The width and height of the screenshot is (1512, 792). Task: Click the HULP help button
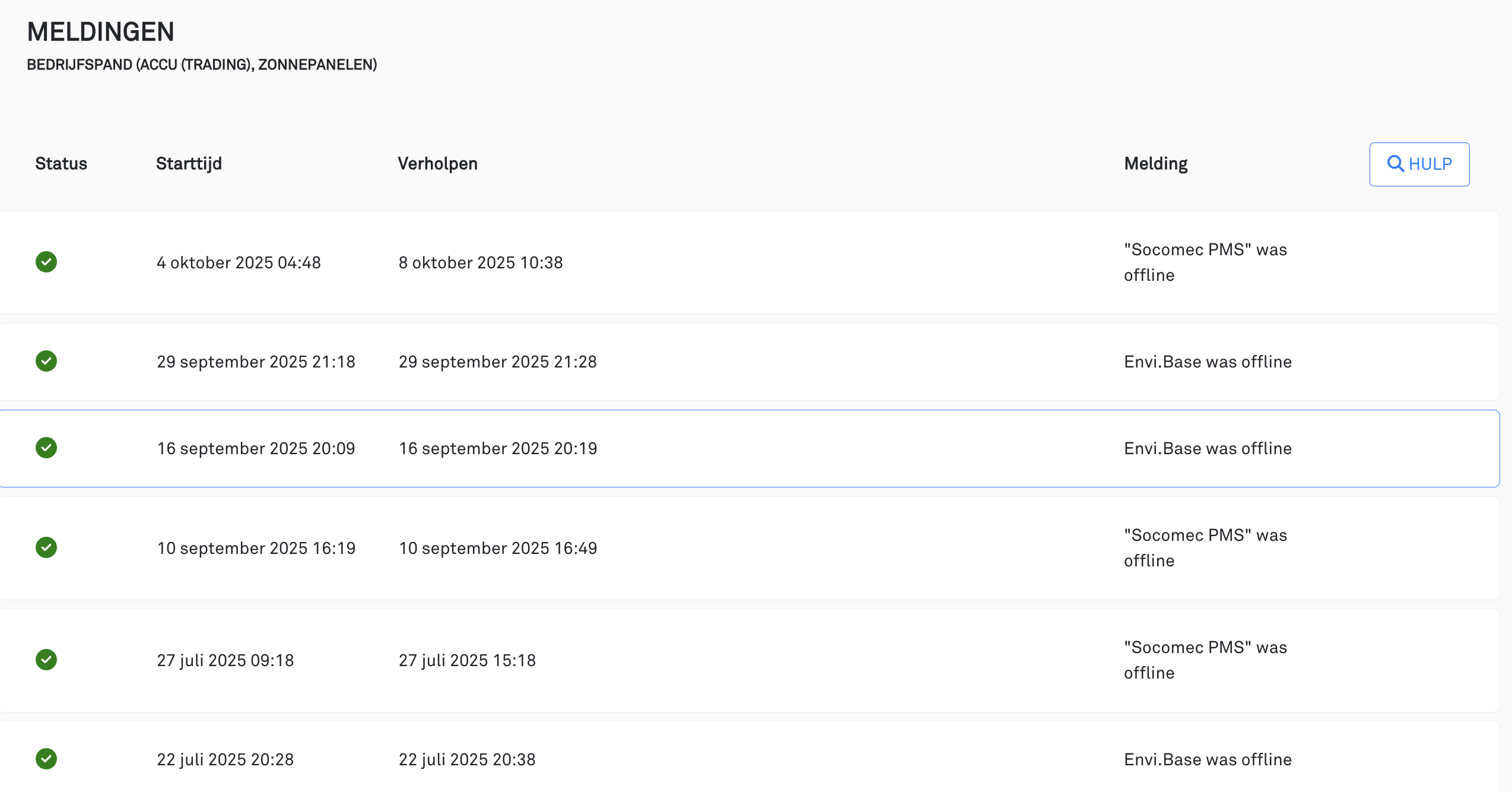coord(1419,164)
